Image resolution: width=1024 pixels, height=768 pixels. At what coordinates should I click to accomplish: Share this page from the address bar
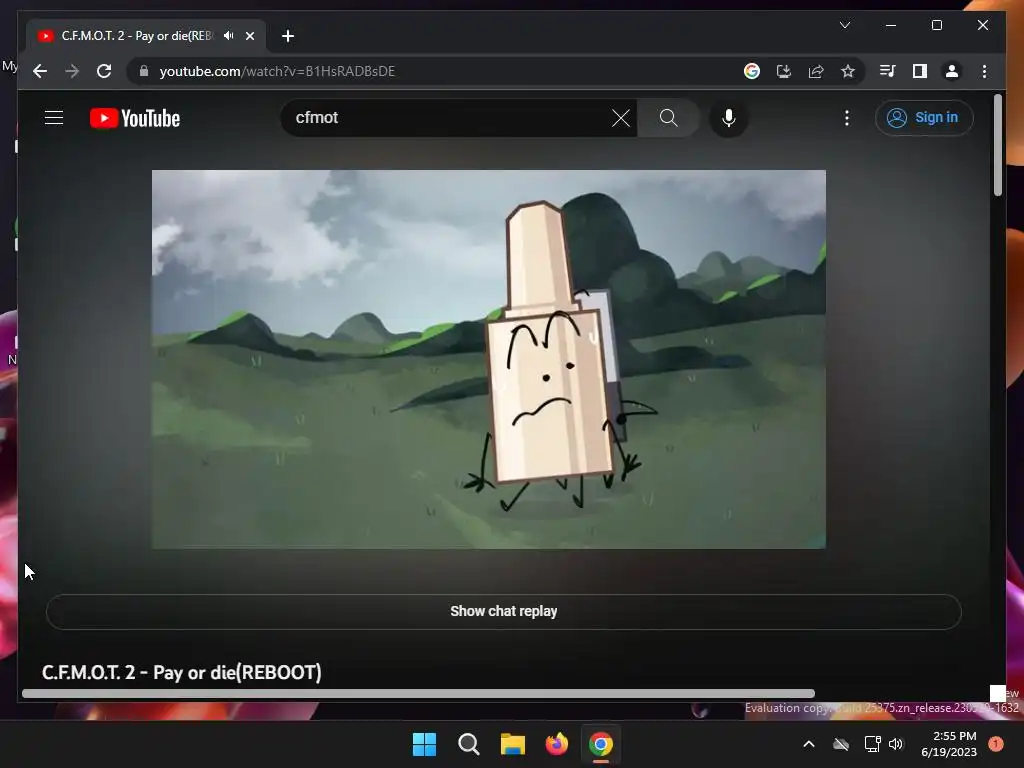coord(816,71)
